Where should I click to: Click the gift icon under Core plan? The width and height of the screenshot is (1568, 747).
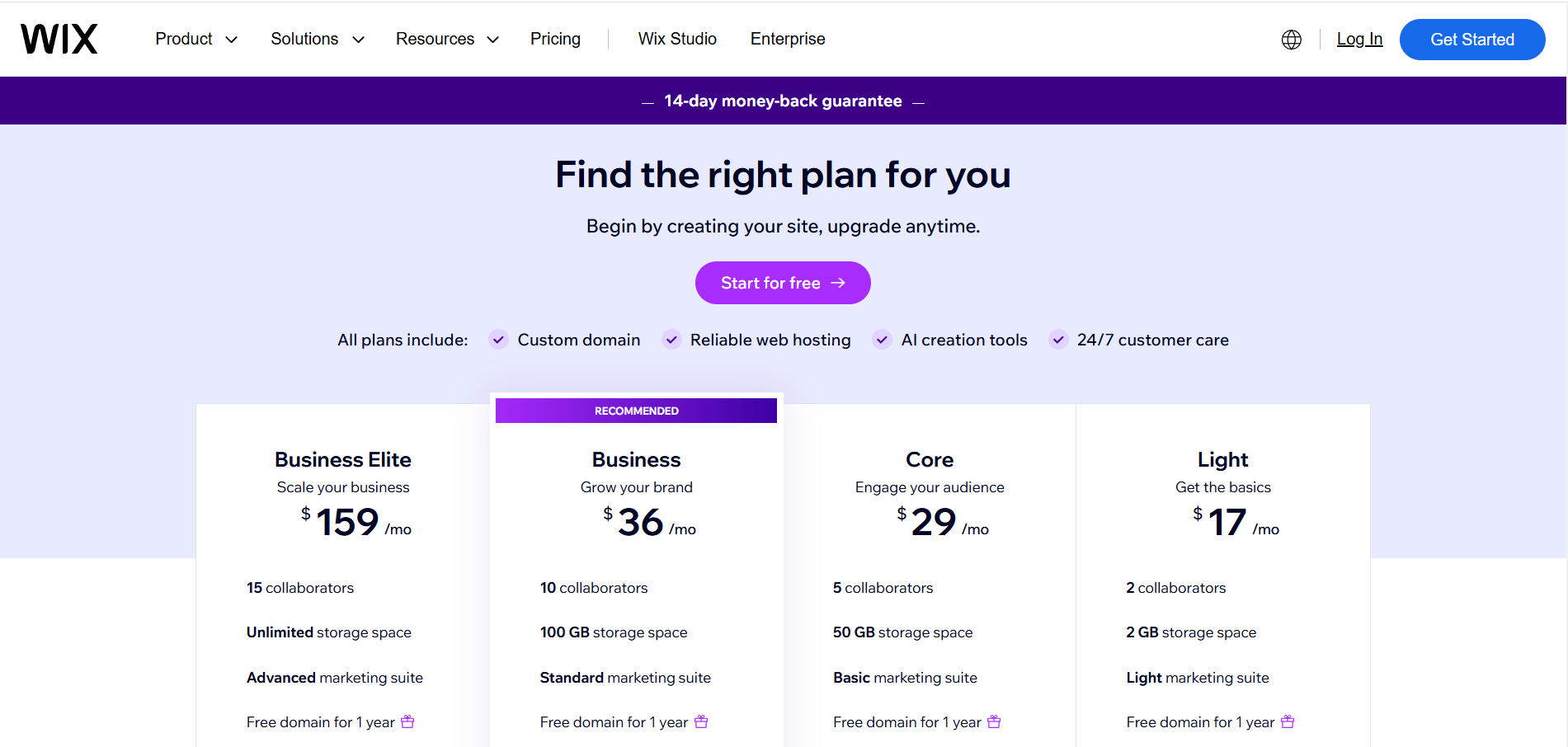pyautogui.click(x=995, y=721)
